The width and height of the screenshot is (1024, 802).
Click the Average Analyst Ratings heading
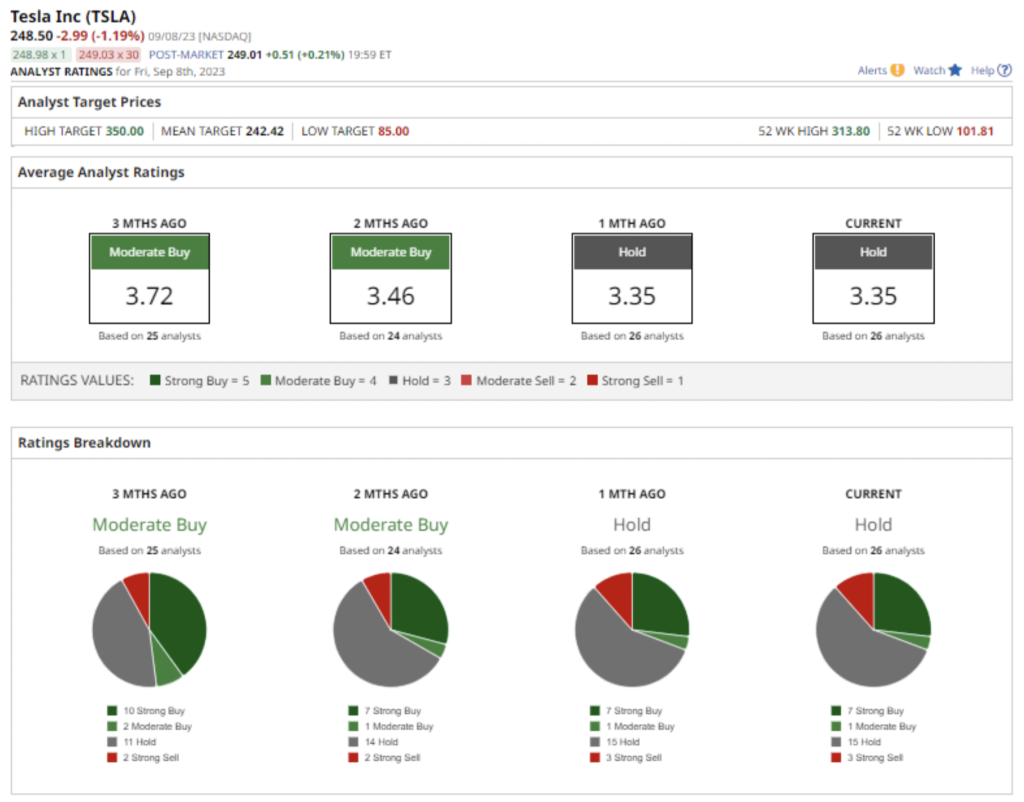coord(101,172)
